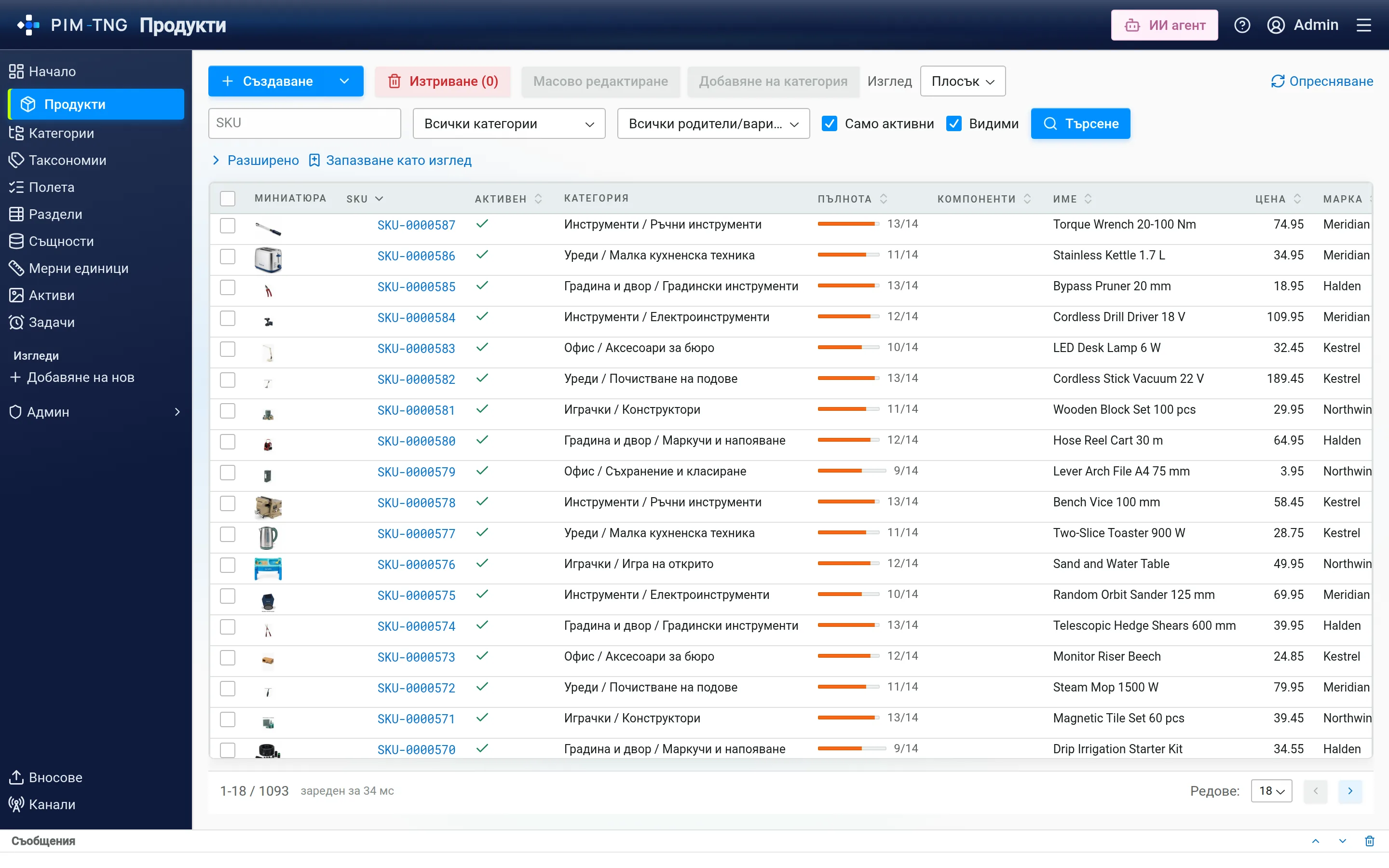
Task: Open the Всички категории dropdown
Action: coord(508,123)
